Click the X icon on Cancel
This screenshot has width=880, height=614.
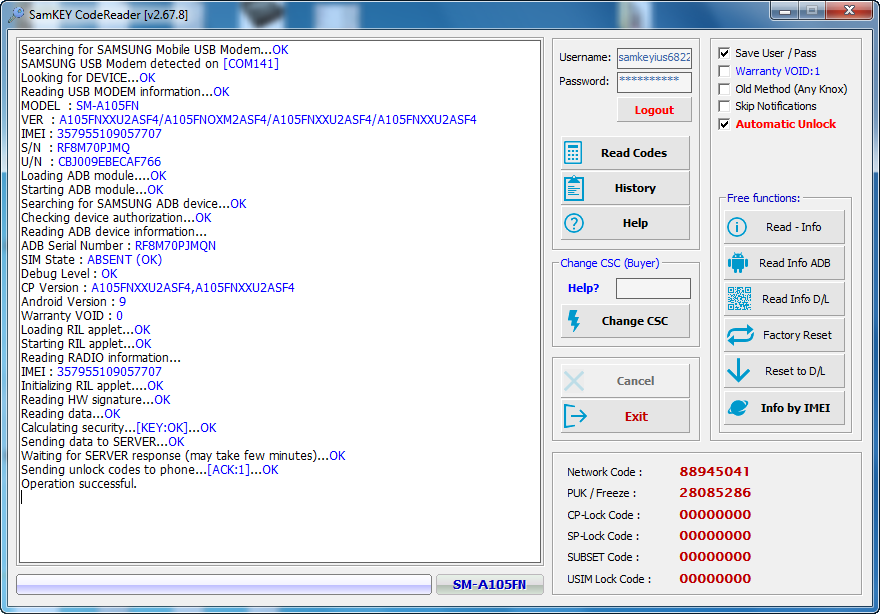(x=574, y=381)
